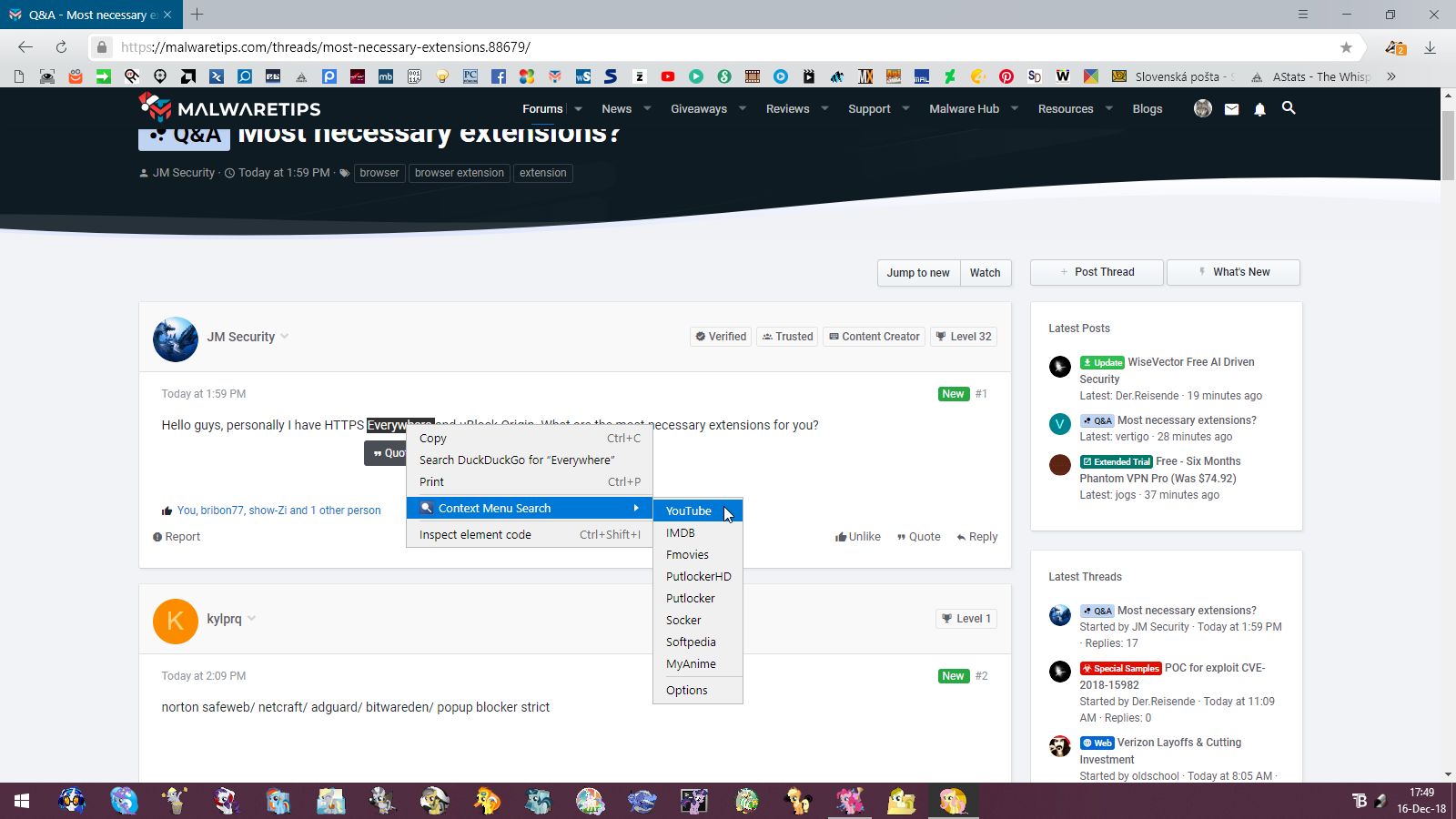Open the Facebook bookmark icon
The image size is (1456, 819).
pos(499,76)
